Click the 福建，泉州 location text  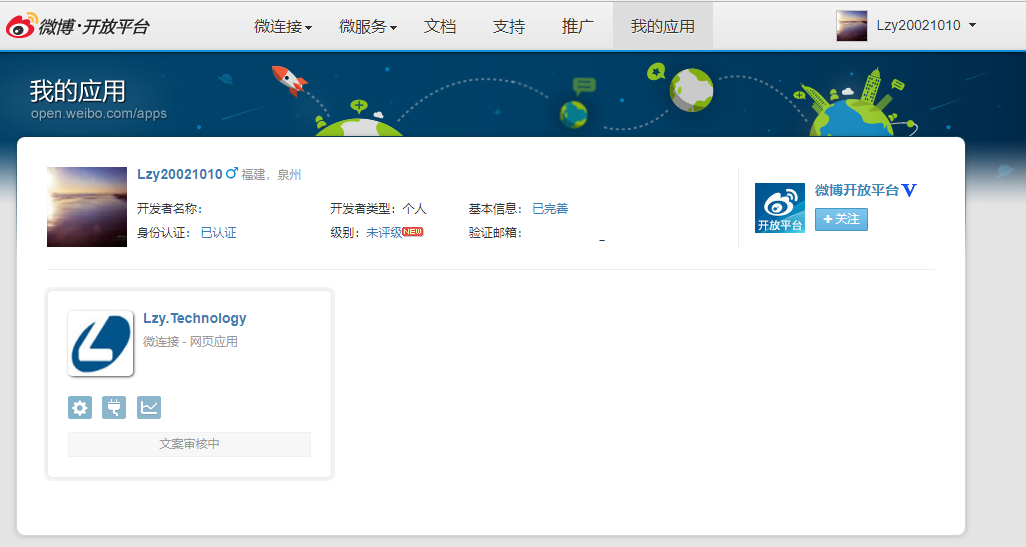(271, 175)
